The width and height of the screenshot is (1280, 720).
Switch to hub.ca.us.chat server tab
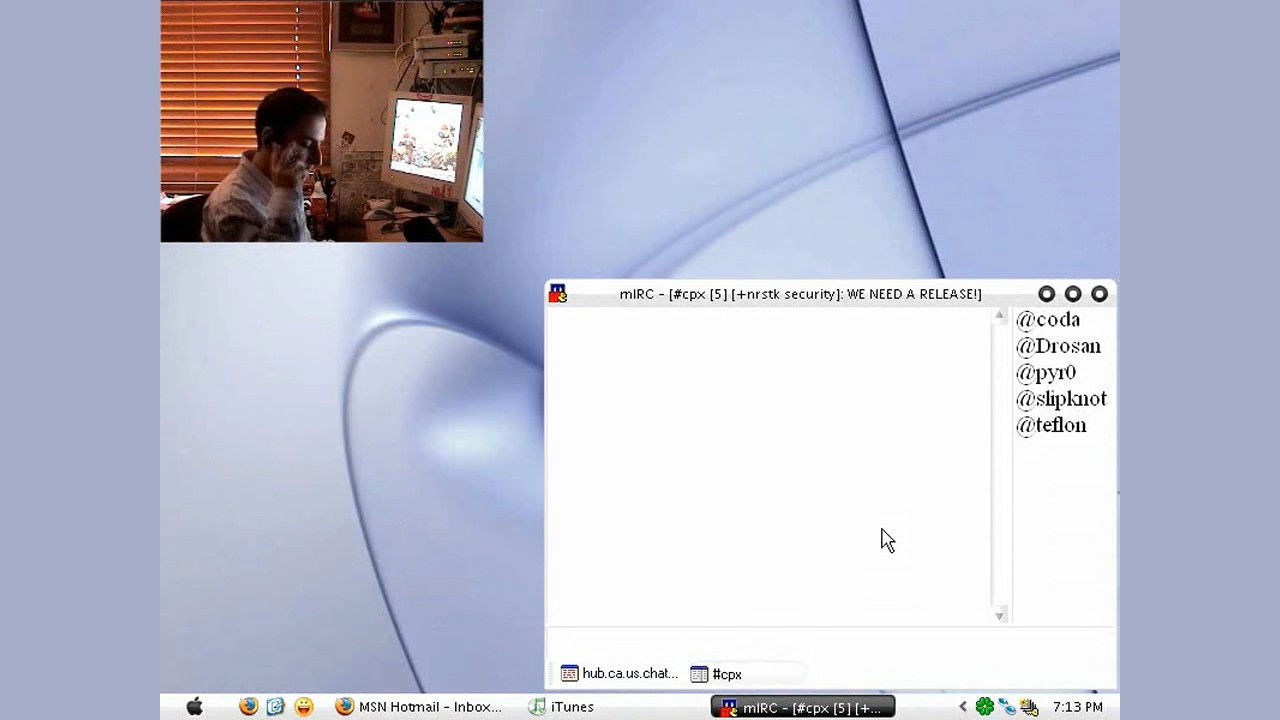620,674
